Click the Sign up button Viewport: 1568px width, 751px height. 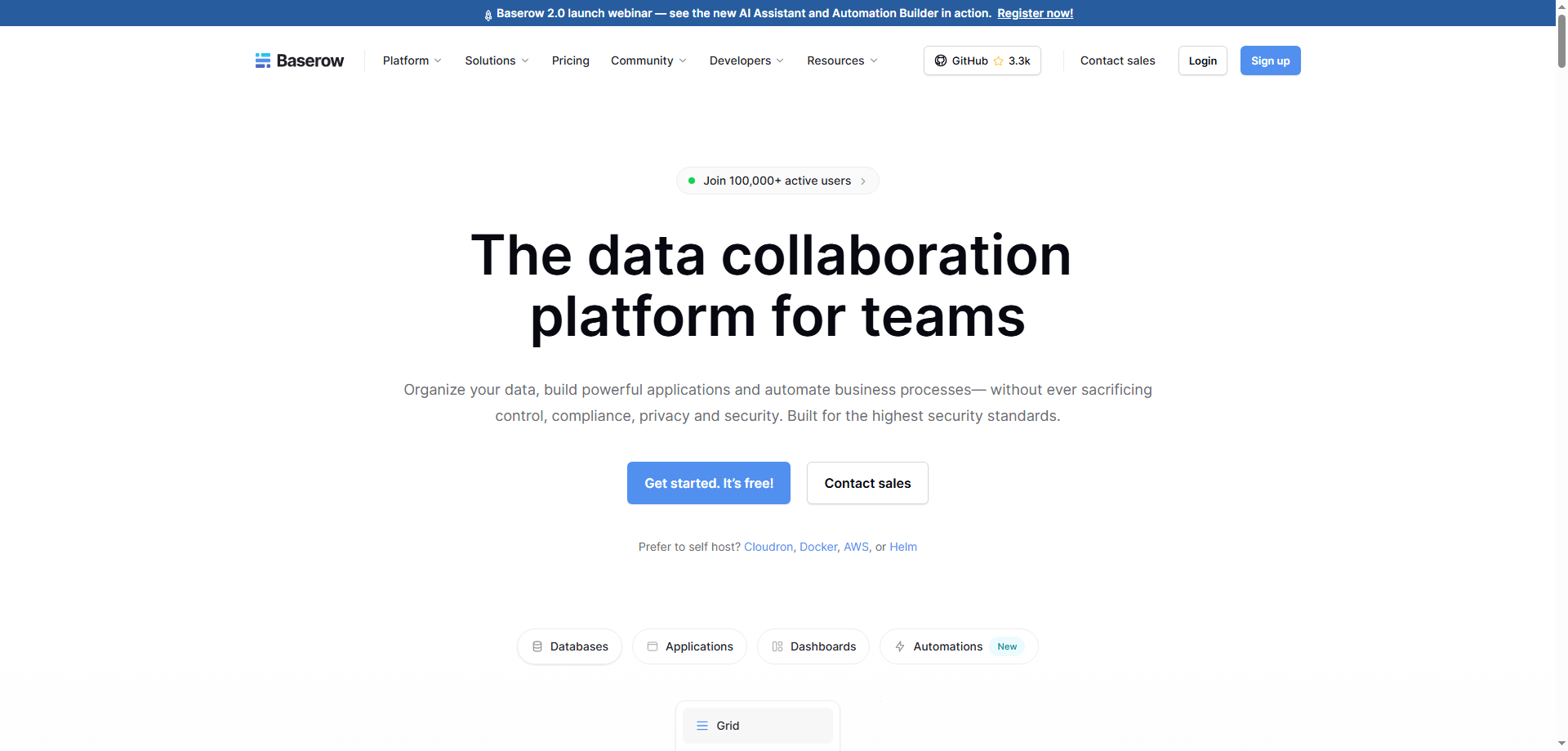pyautogui.click(x=1270, y=60)
